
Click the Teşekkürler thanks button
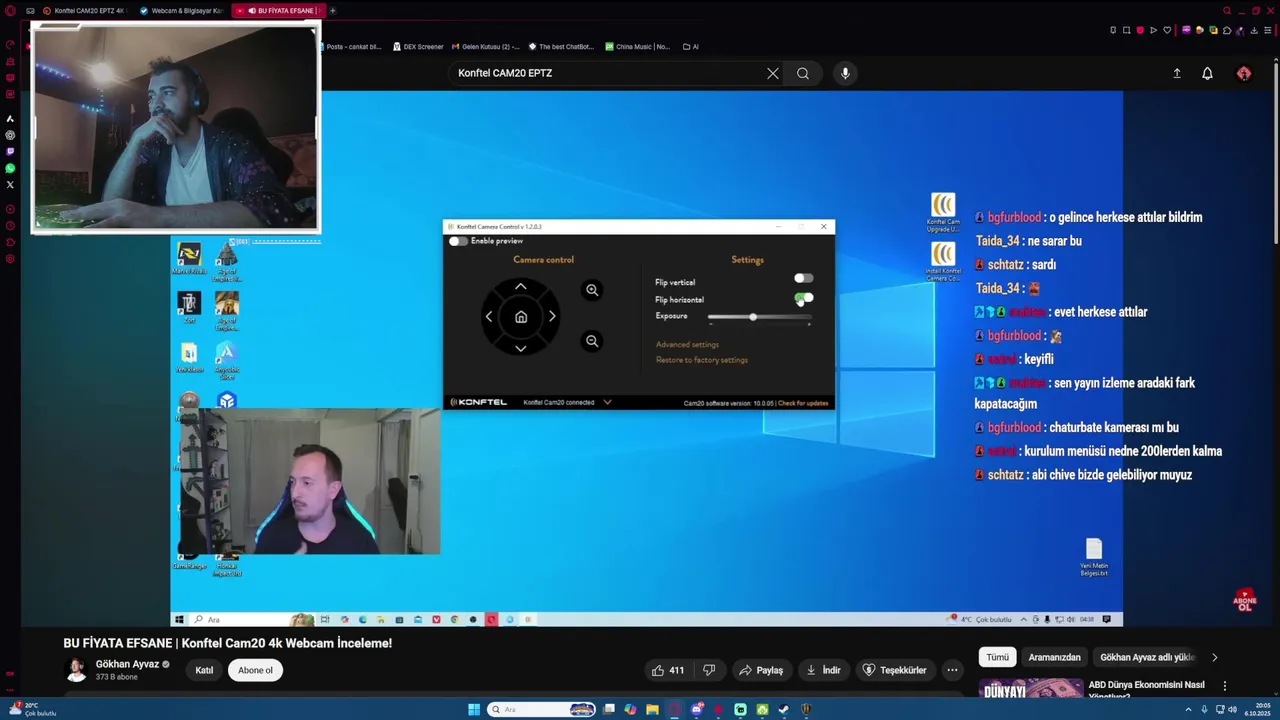point(894,670)
